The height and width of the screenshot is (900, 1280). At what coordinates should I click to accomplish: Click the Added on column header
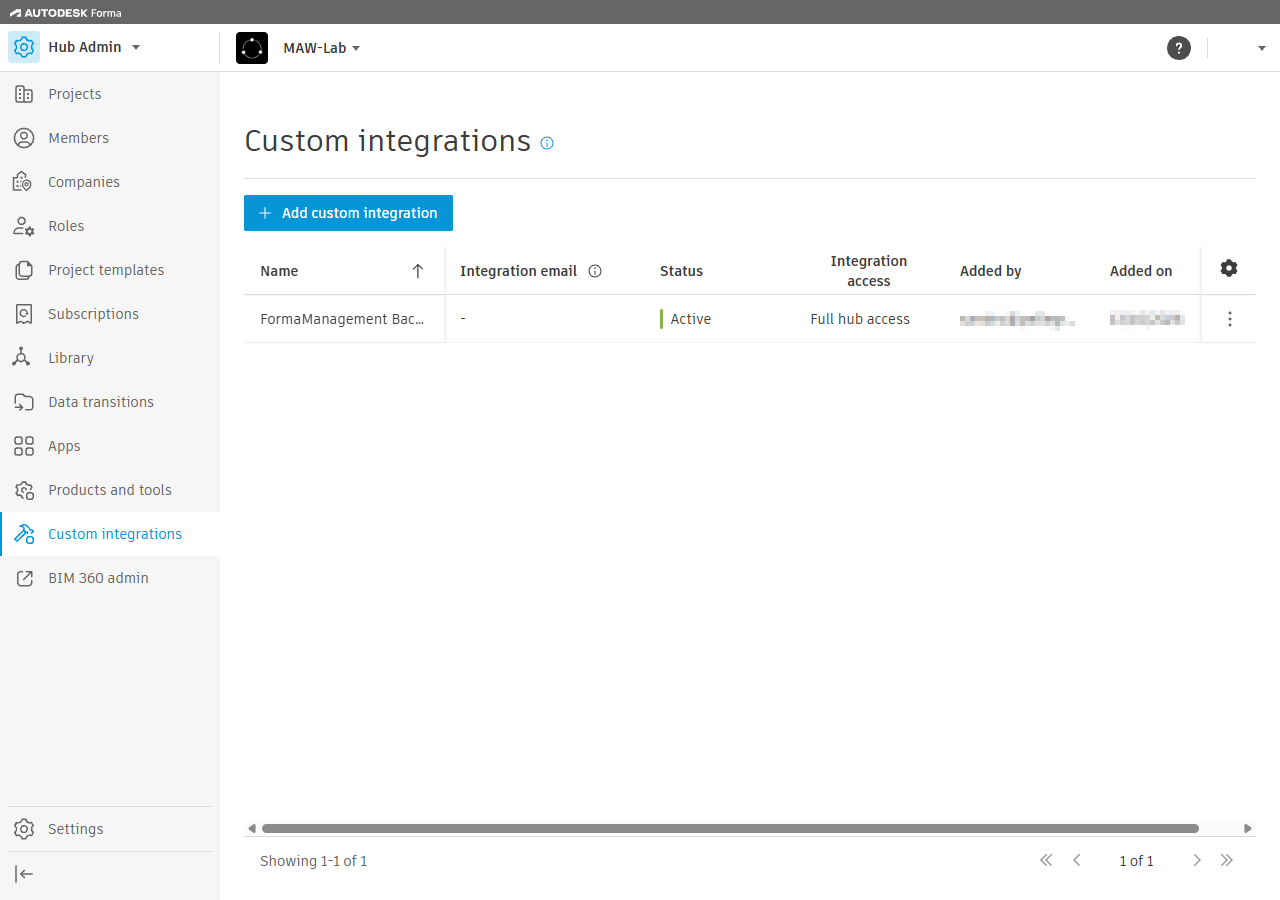click(x=1141, y=271)
